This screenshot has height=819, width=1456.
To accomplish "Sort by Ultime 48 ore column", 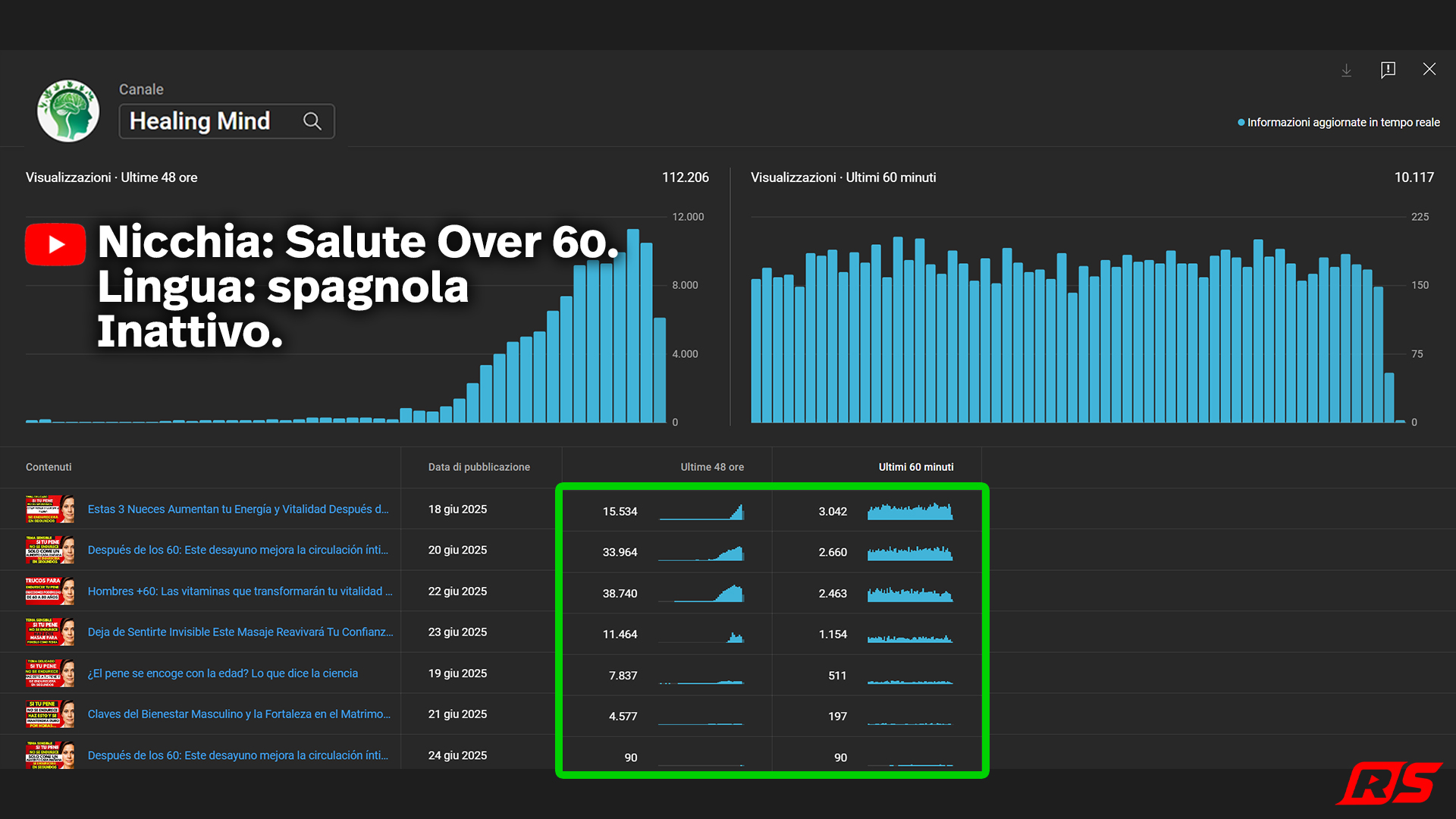I will point(712,467).
